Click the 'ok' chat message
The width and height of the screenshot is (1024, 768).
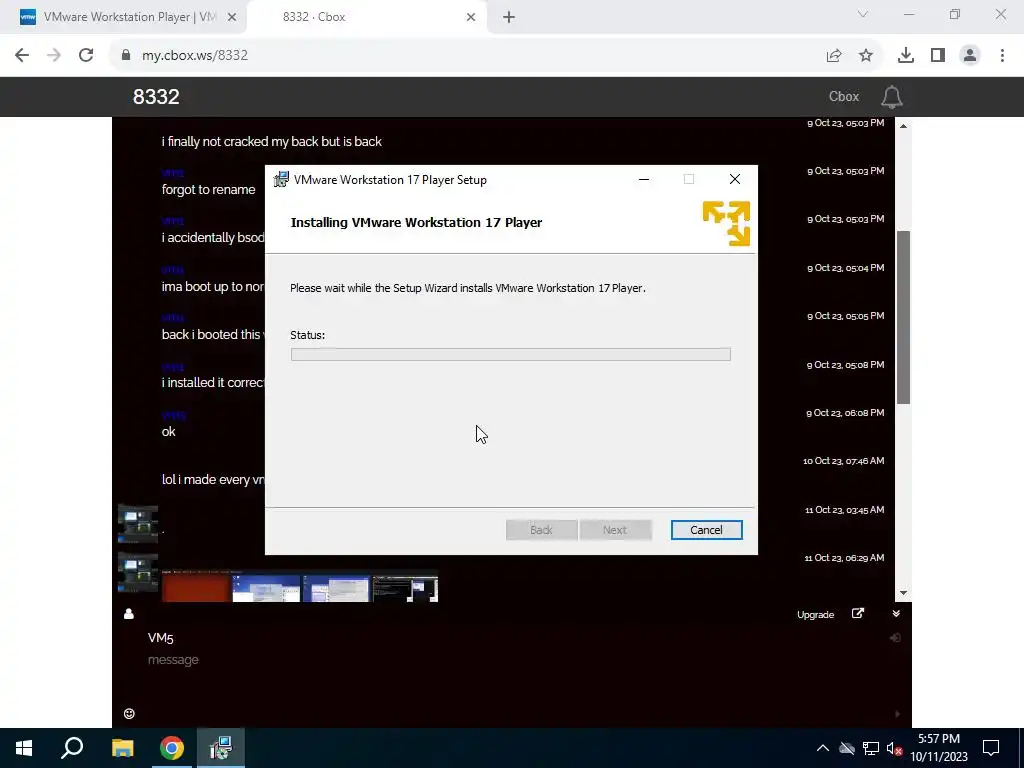[x=168, y=432]
